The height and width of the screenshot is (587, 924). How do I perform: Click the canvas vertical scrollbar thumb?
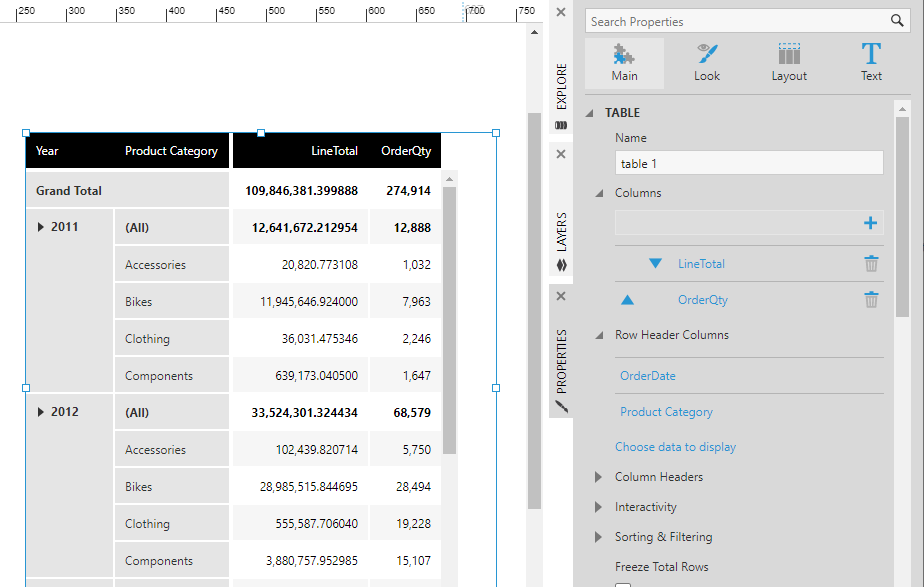534,311
